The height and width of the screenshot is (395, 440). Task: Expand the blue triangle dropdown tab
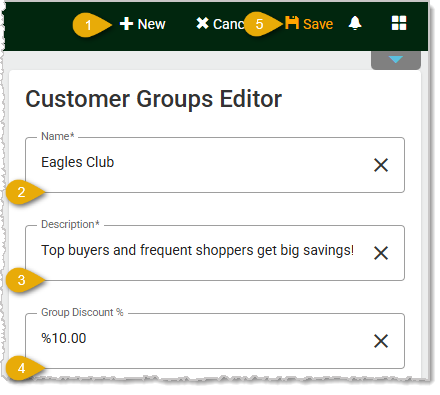[x=396, y=60]
